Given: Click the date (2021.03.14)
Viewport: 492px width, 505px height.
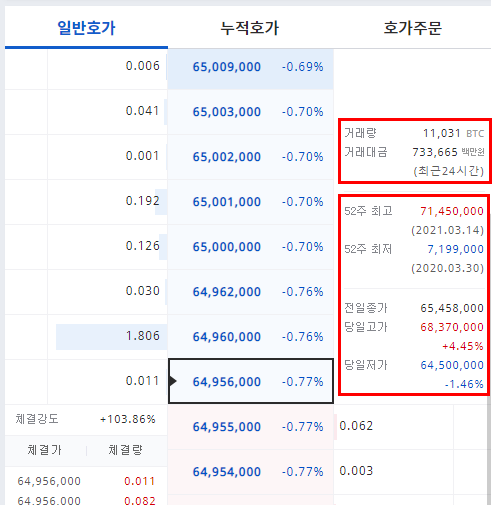Looking at the screenshot, I should coord(447,230).
